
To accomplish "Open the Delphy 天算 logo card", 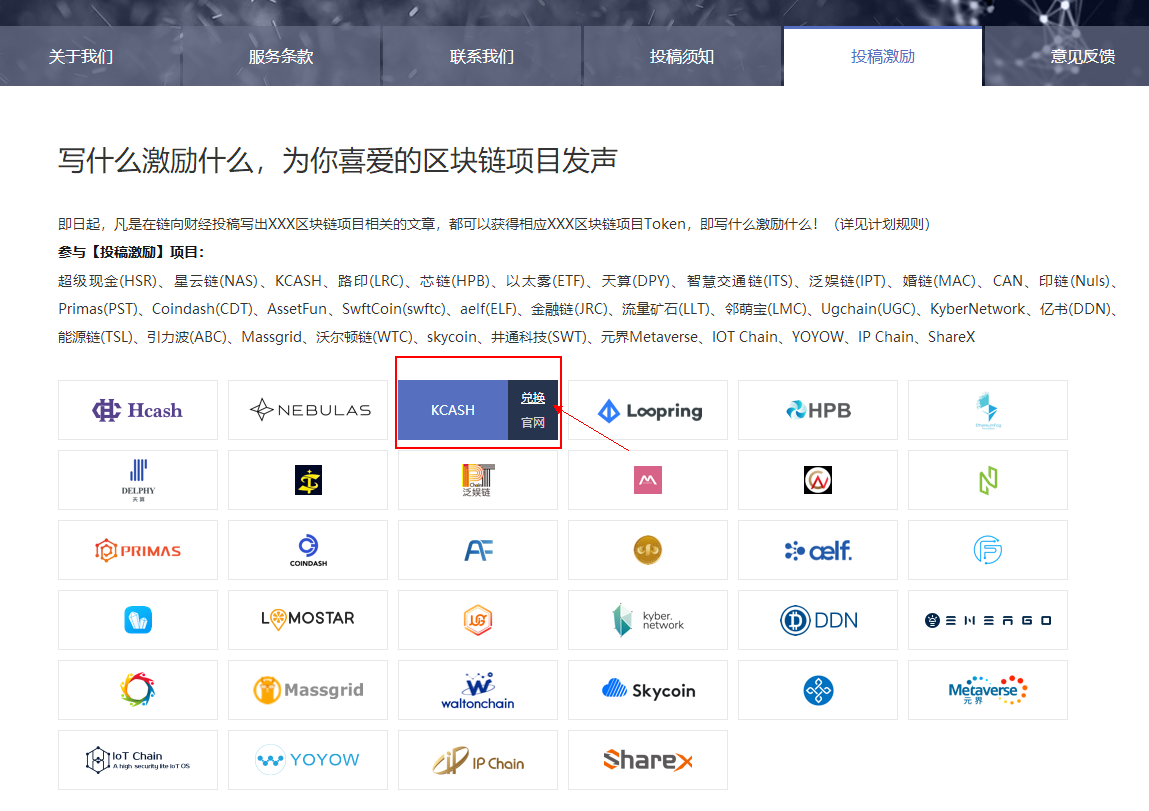I will tap(138, 480).
